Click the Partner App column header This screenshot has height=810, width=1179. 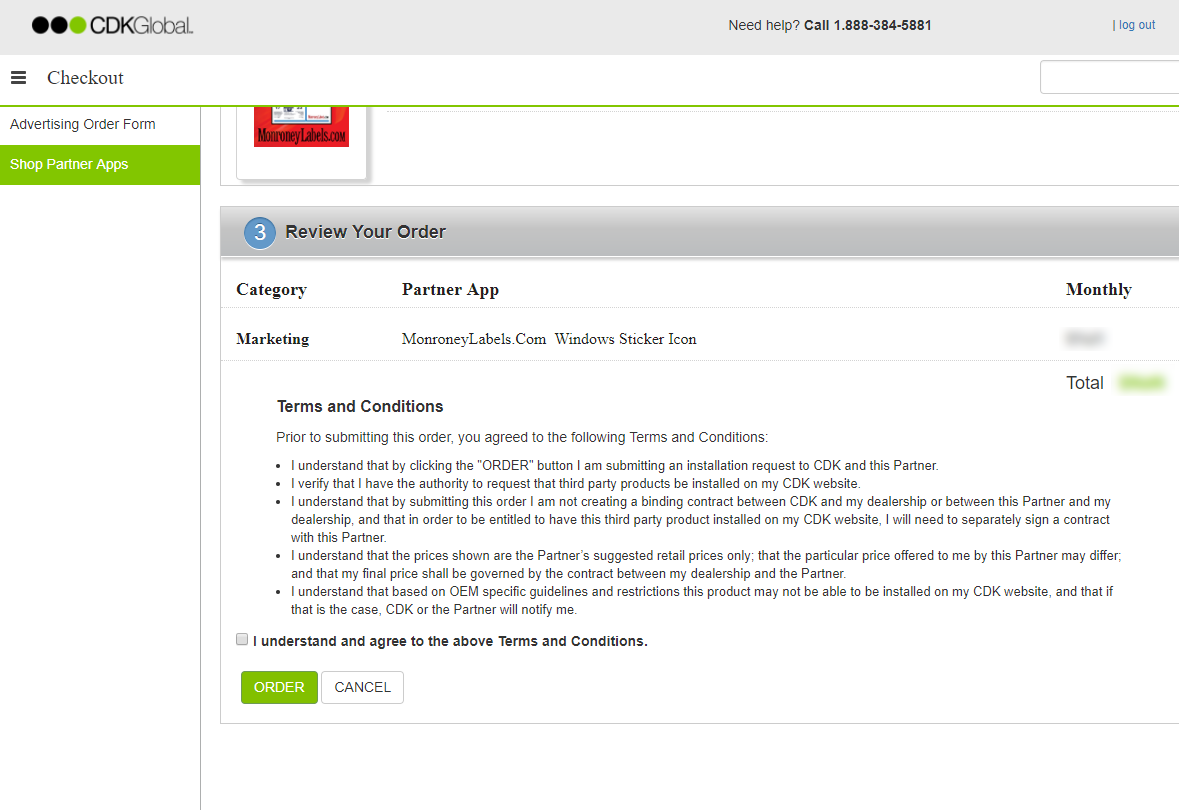[450, 290]
